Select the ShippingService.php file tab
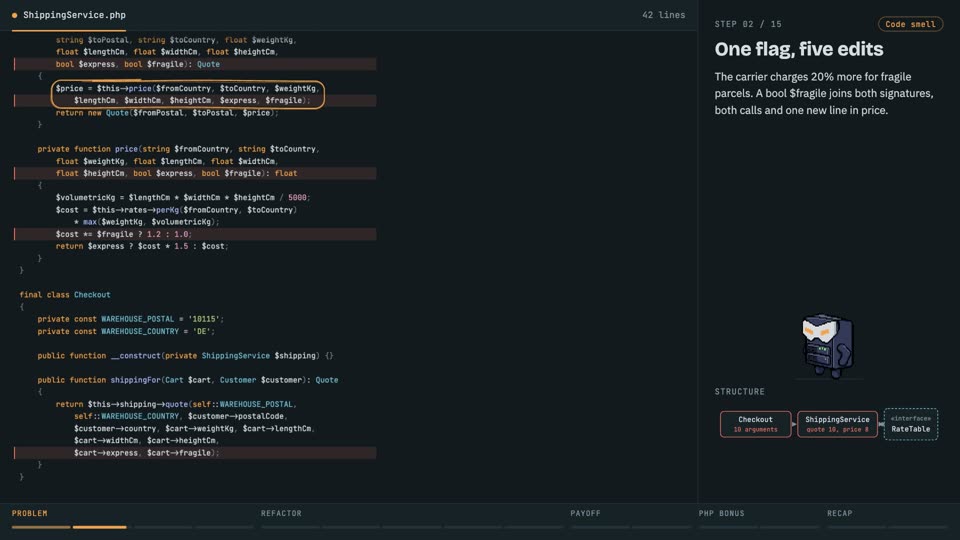 pyautogui.click(x=69, y=15)
